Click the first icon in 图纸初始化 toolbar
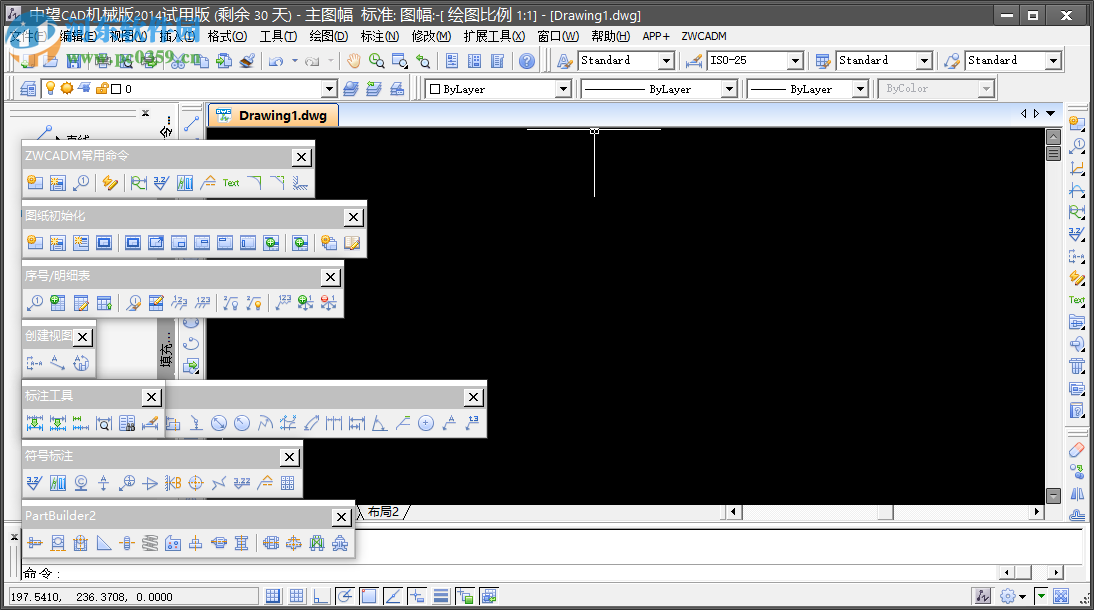The width and height of the screenshot is (1094, 610). 35,243
